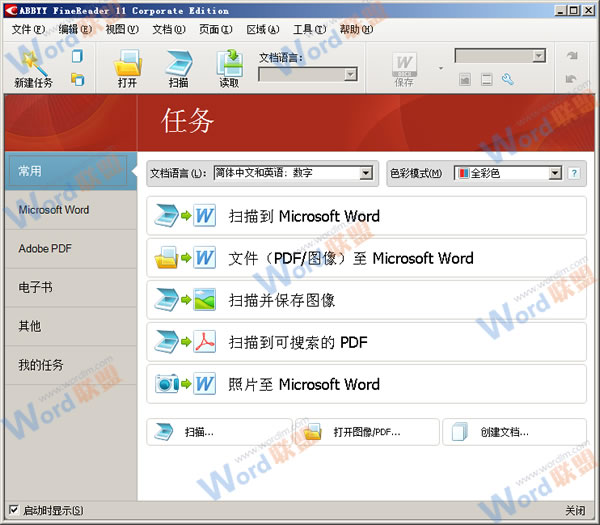Select the 常用 task category
Image resolution: width=600 pixels, height=525 pixels.
[x=71, y=171]
